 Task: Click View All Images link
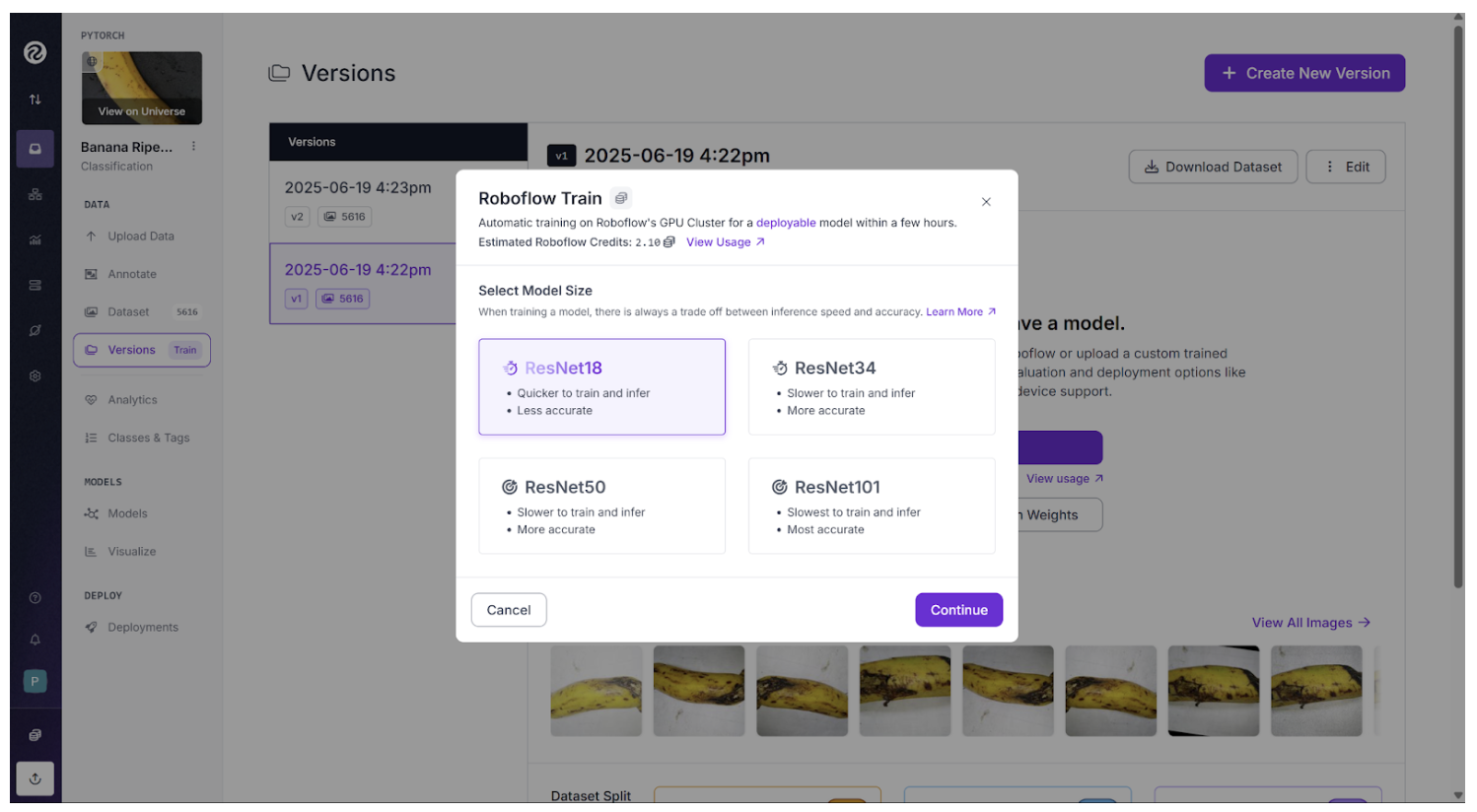[x=1310, y=623]
